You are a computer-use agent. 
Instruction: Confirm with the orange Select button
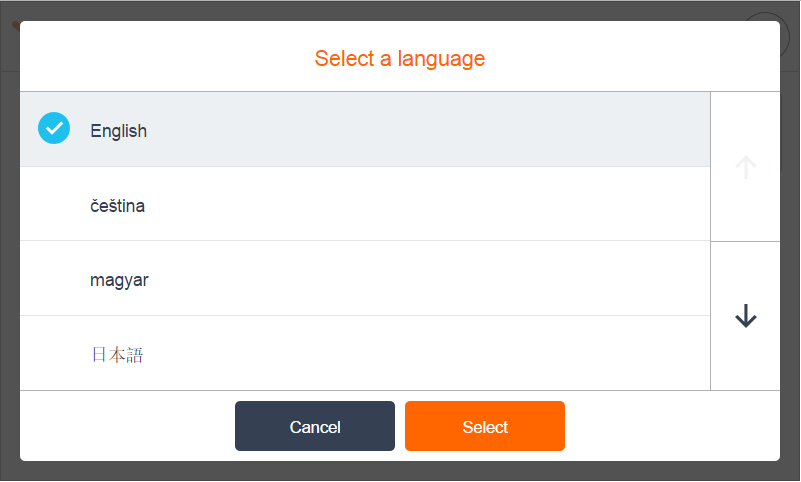(485, 427)
